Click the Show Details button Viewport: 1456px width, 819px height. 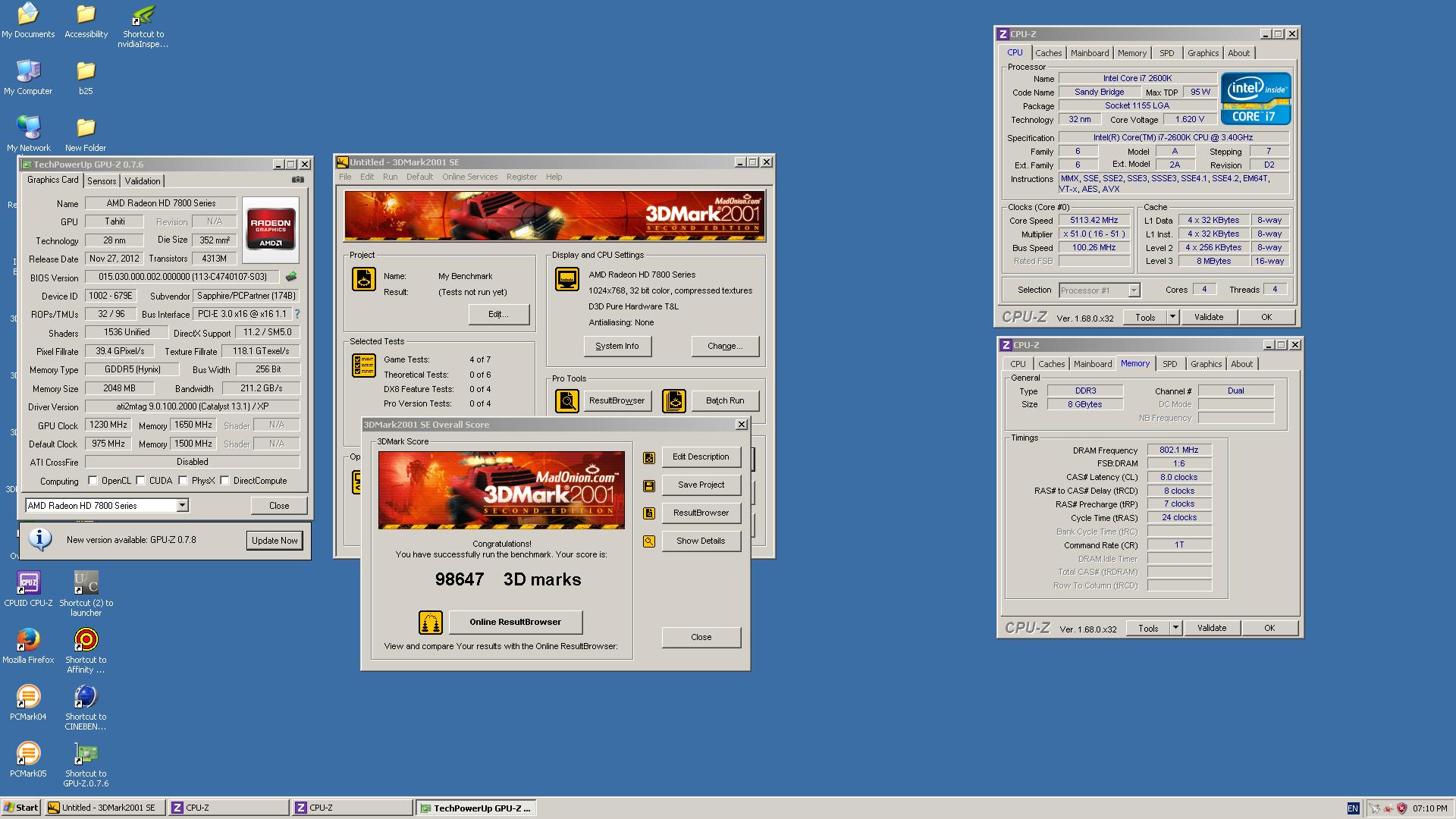701,541
